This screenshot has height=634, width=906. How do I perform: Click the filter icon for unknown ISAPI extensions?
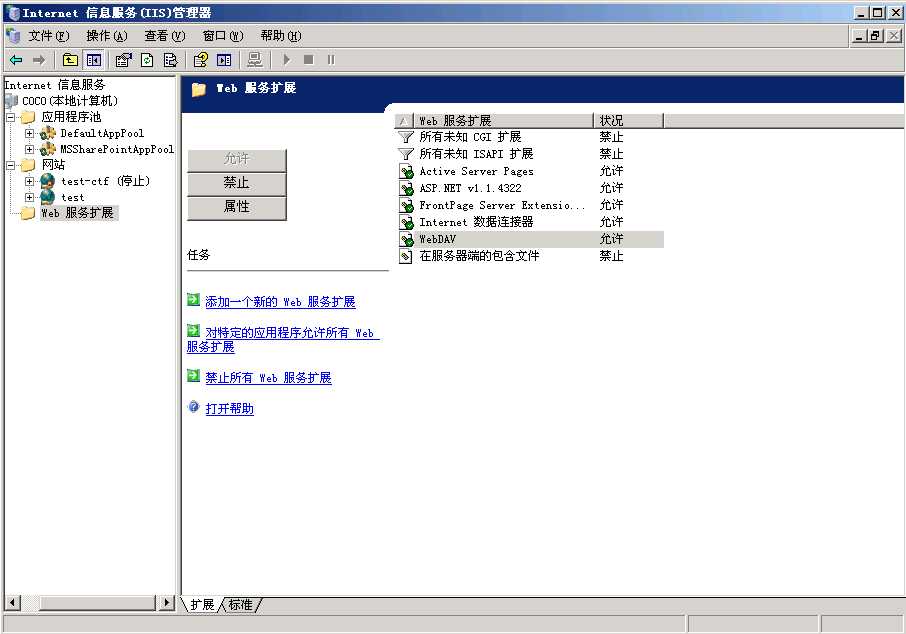pos(406,154)
